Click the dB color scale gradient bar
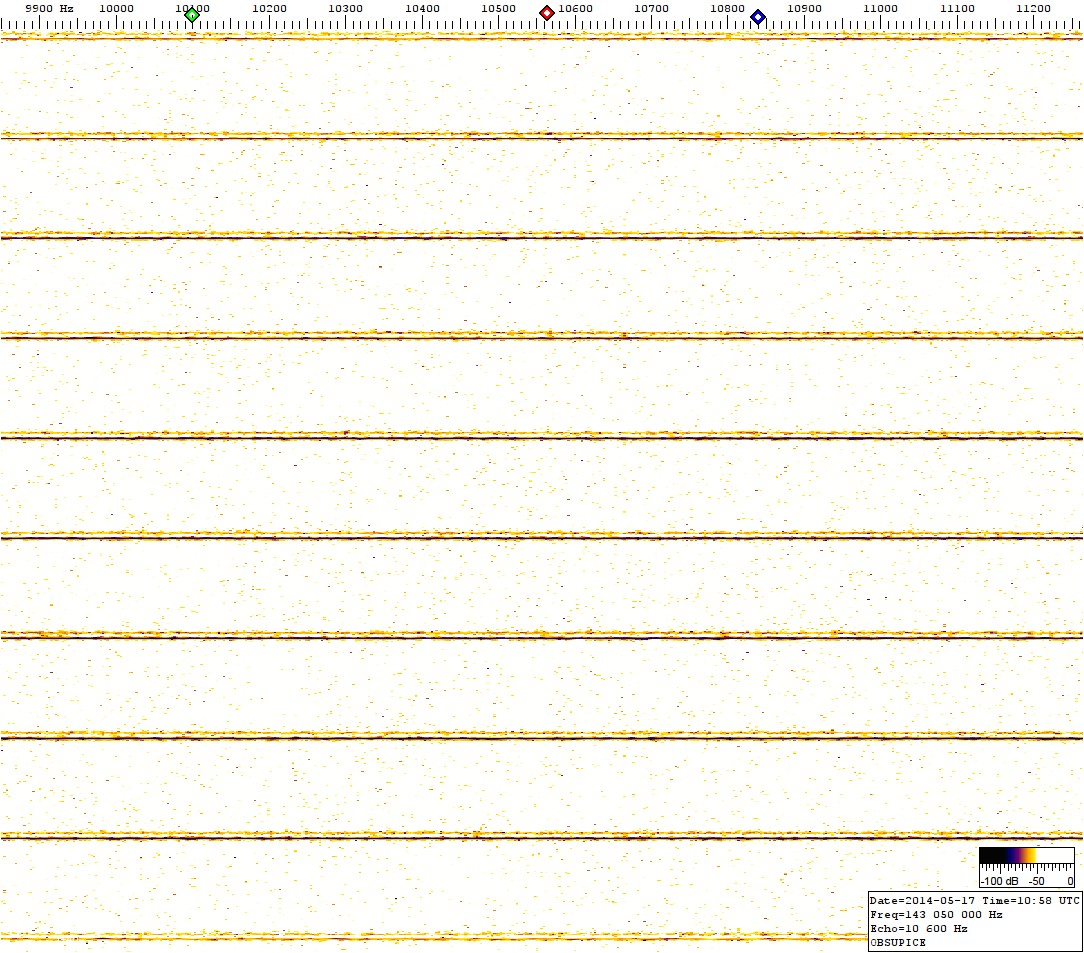The width and height of the screenshot is (1084, 953). pos(1026,855)
